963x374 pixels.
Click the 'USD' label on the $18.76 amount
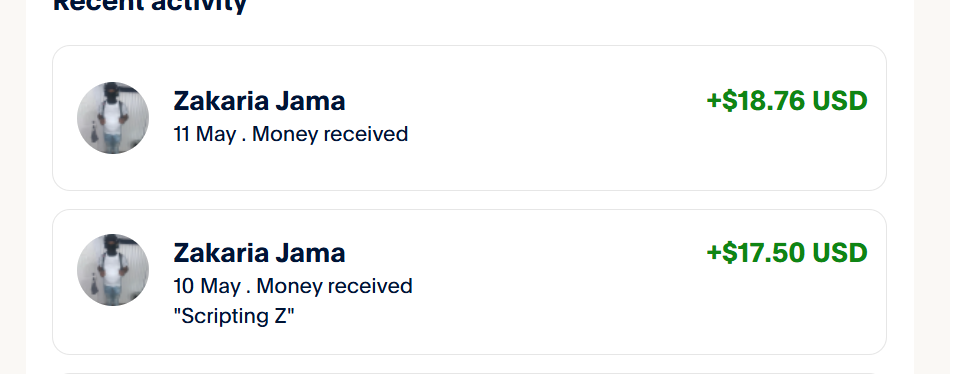840,101
